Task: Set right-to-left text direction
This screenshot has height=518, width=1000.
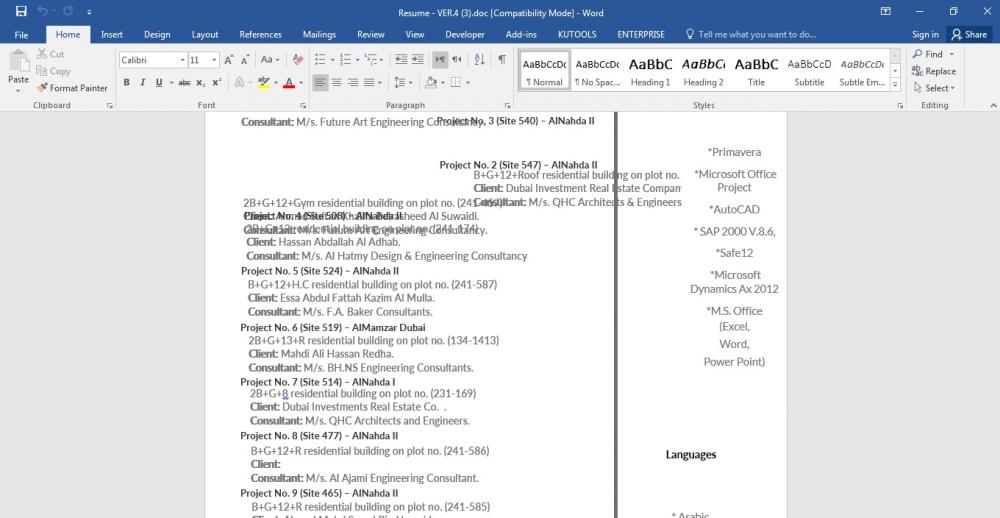Action: tap(457, 60)
